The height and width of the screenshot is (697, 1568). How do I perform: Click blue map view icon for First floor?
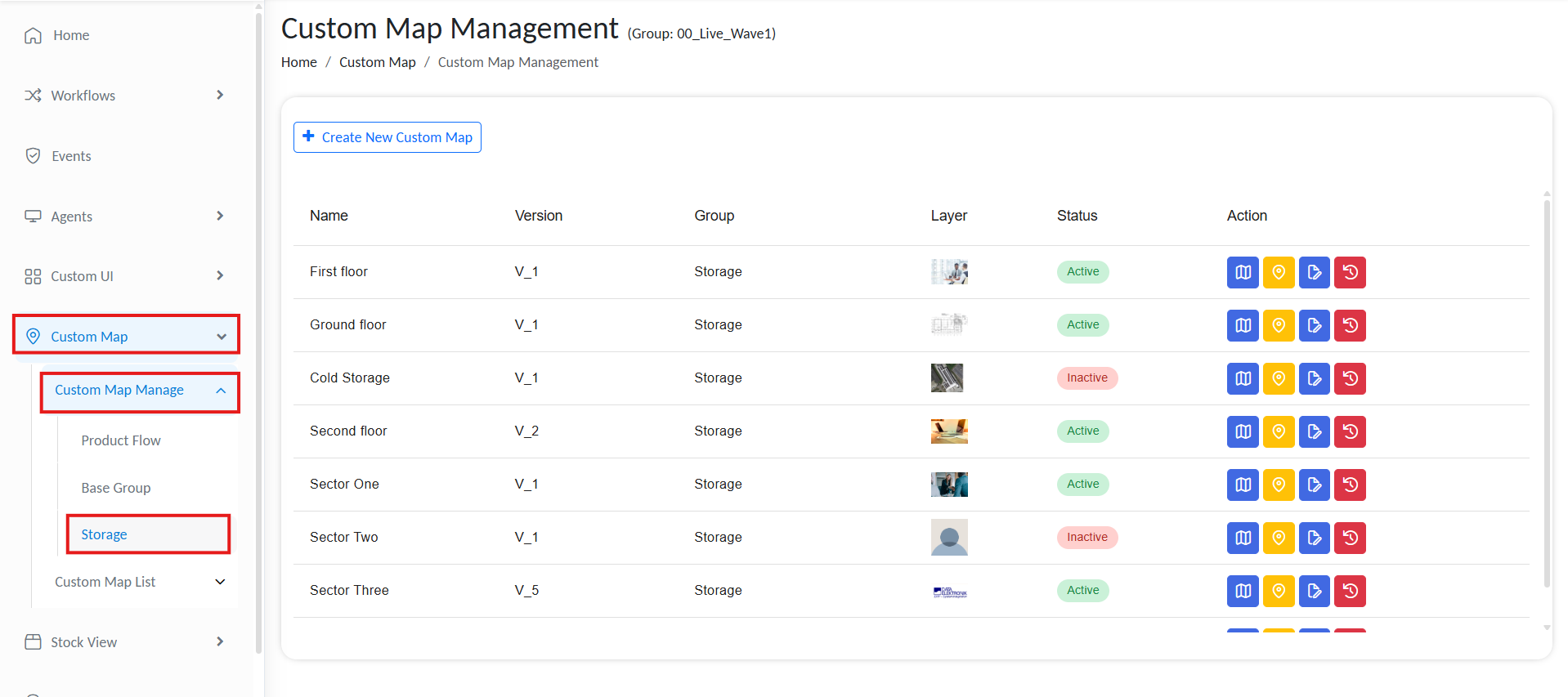tap(1242, 272)
